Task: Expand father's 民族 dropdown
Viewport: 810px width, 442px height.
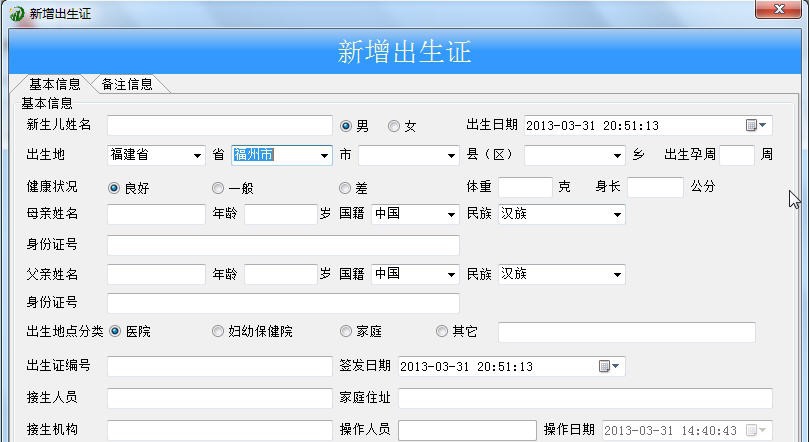Action: (617, 275)
